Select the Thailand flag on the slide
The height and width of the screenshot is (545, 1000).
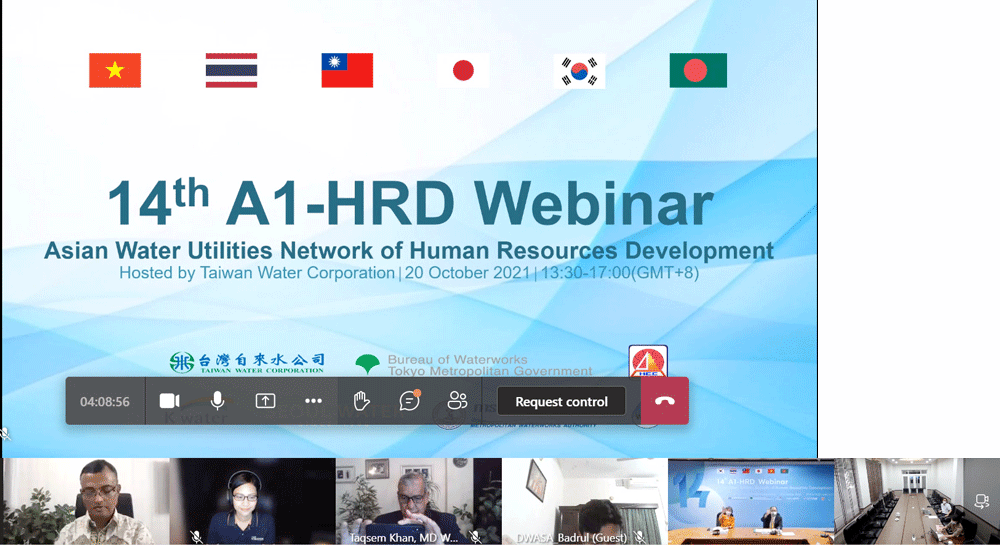[232, 70]
